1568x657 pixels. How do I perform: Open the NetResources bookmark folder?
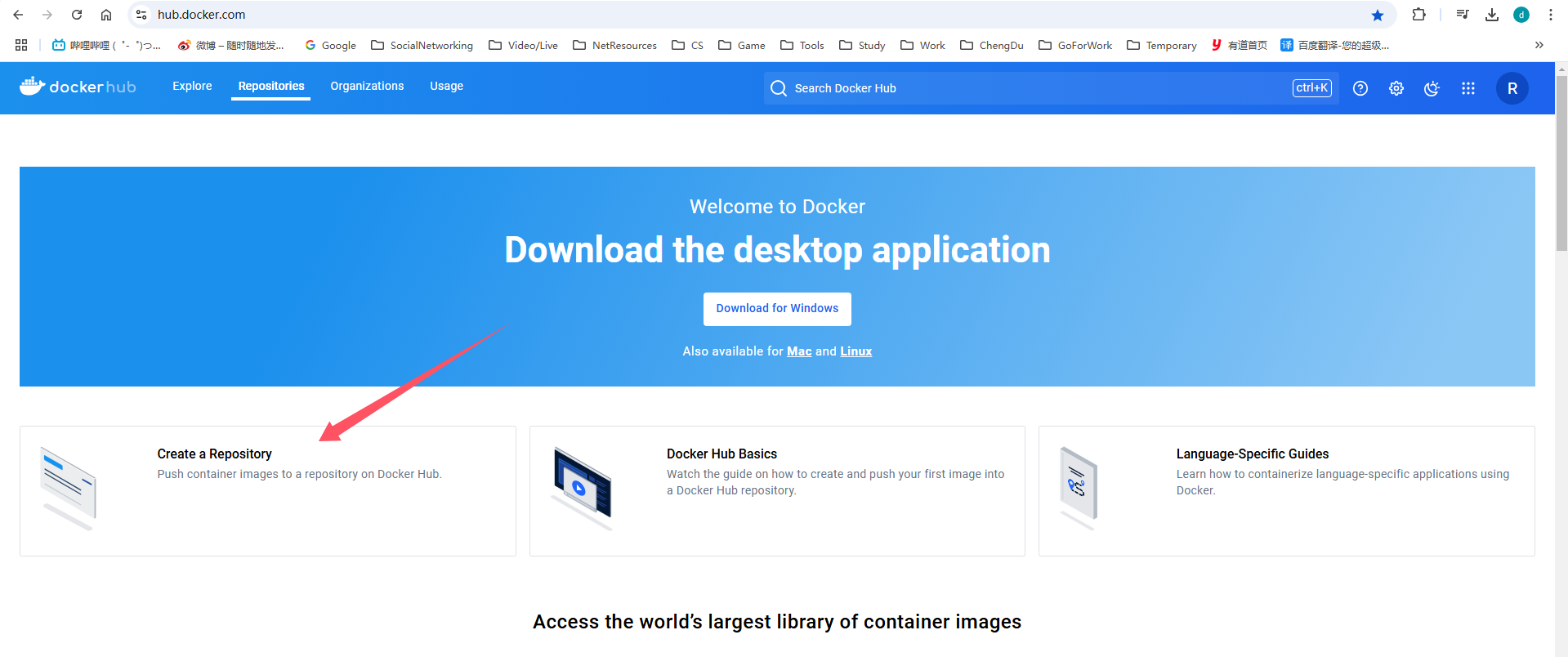[x=614, y=45]
